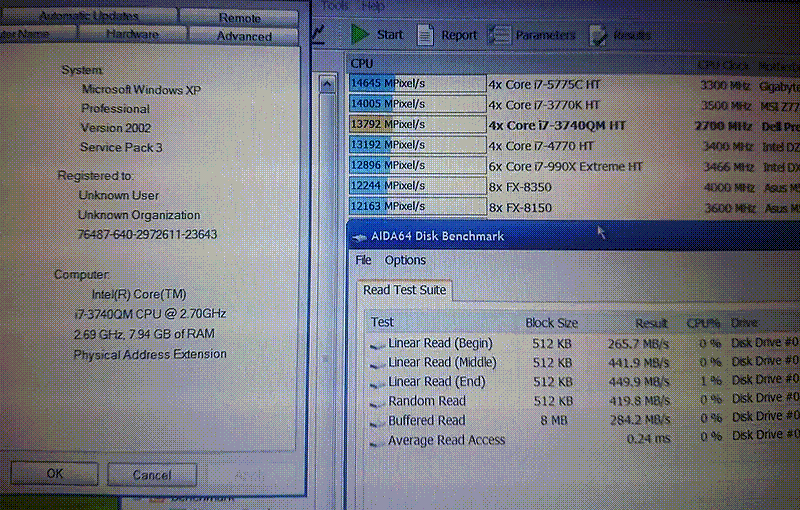Image resolution: width=800 pixels, height=510 pixels.
Task: Select the 4x Core i7-4770 HT row
Action: [x=574, y=146]
